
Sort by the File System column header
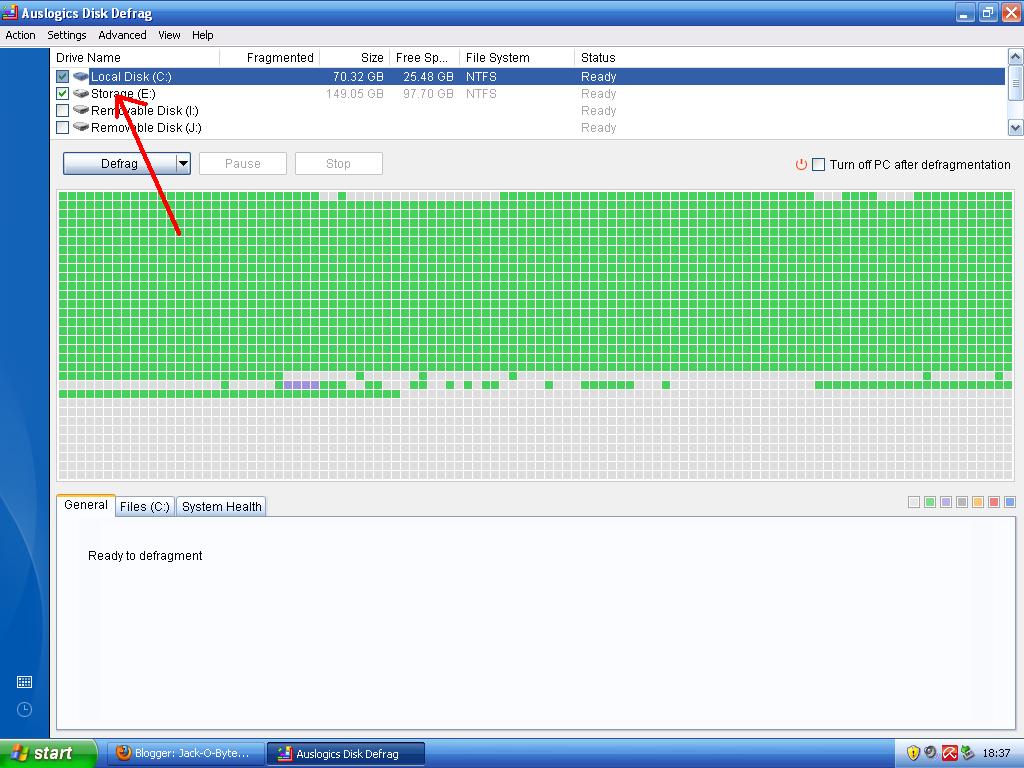pos(517,57)
